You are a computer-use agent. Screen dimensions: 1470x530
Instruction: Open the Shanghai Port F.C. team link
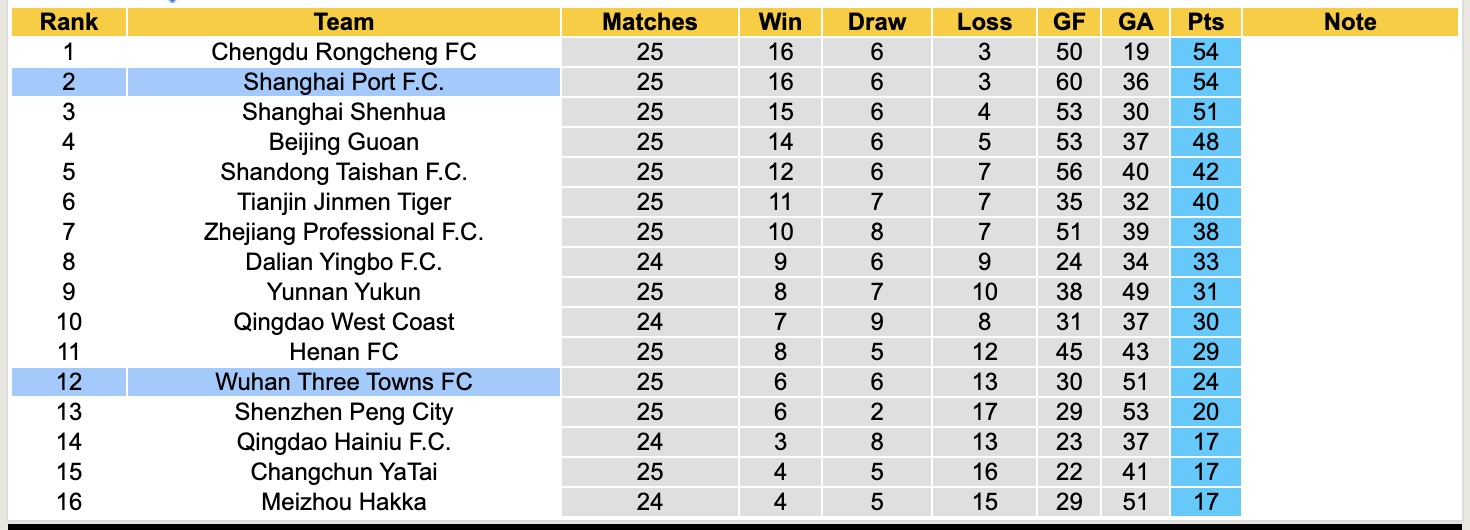tap(343, 82)
